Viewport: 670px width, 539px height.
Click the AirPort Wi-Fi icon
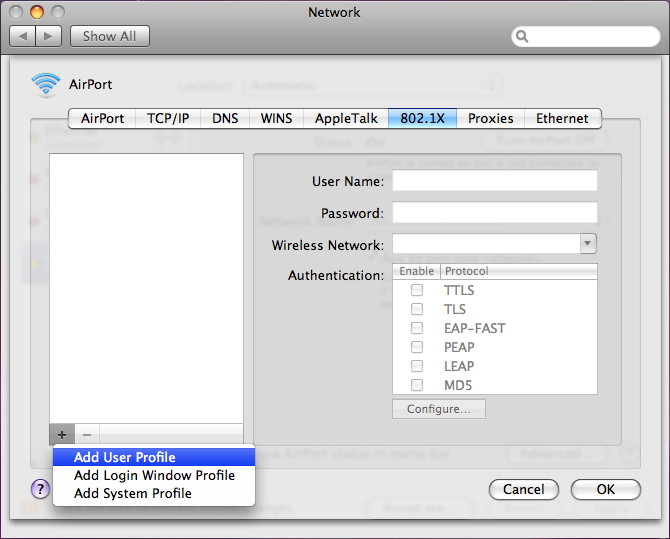46,85
